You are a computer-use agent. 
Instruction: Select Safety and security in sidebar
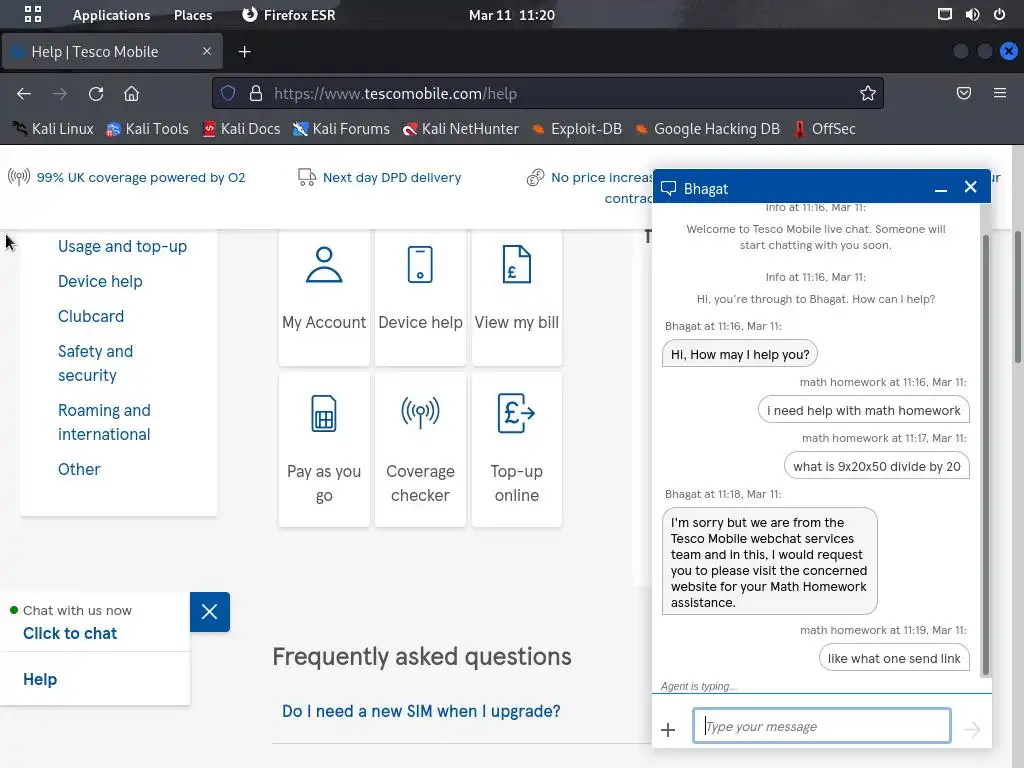(x=95, y=363)
